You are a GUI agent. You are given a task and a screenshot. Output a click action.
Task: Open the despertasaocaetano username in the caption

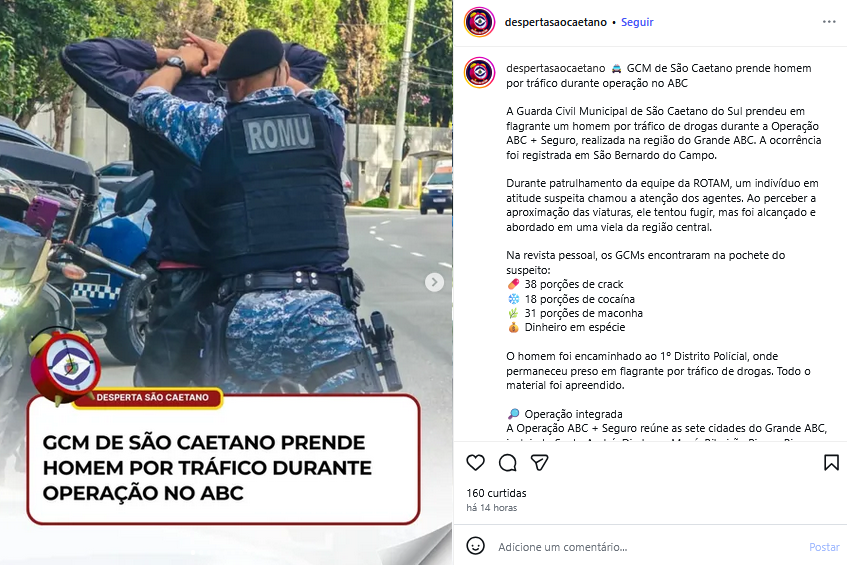[x=555, y=68]
